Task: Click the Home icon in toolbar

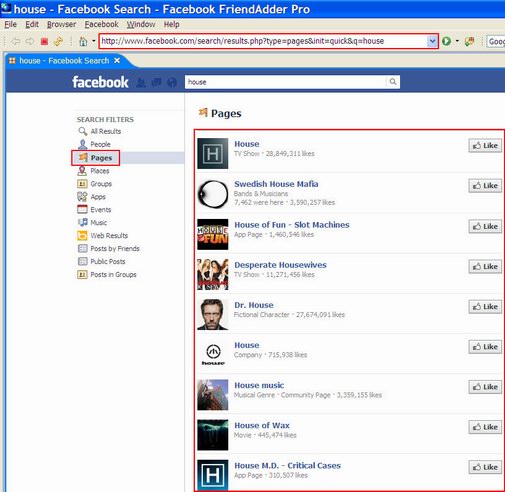Action: (83, 41)
